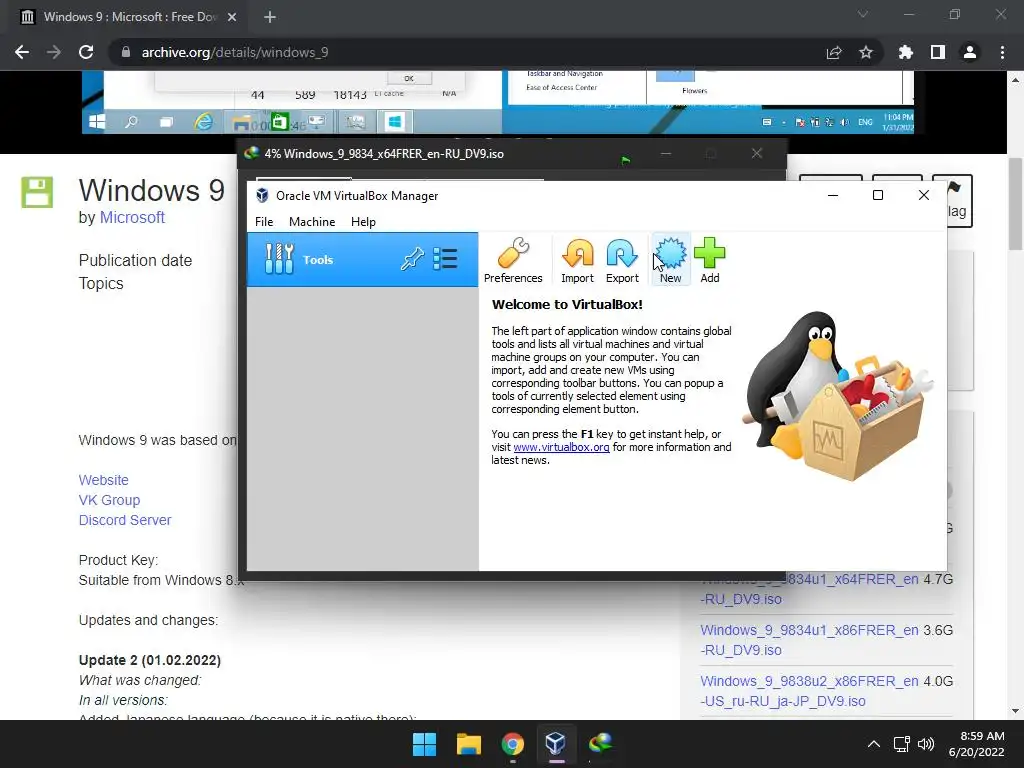1024x768 pixels.
Task: Go back in the Chrome browser
Action: pos(22,52)
